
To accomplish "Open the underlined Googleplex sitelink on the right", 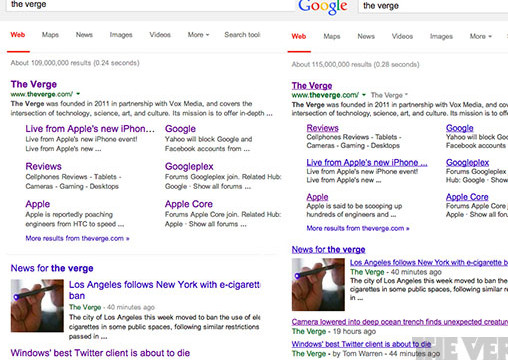I will coord(467,163).
